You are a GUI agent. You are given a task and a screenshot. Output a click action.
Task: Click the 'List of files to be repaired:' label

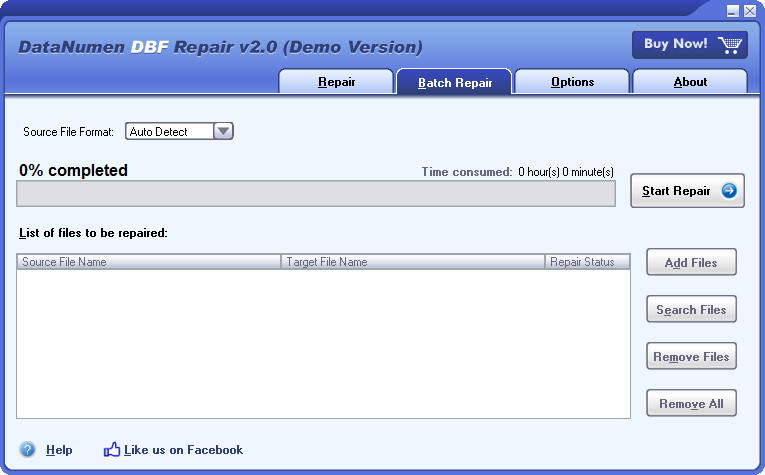[93, 233]
